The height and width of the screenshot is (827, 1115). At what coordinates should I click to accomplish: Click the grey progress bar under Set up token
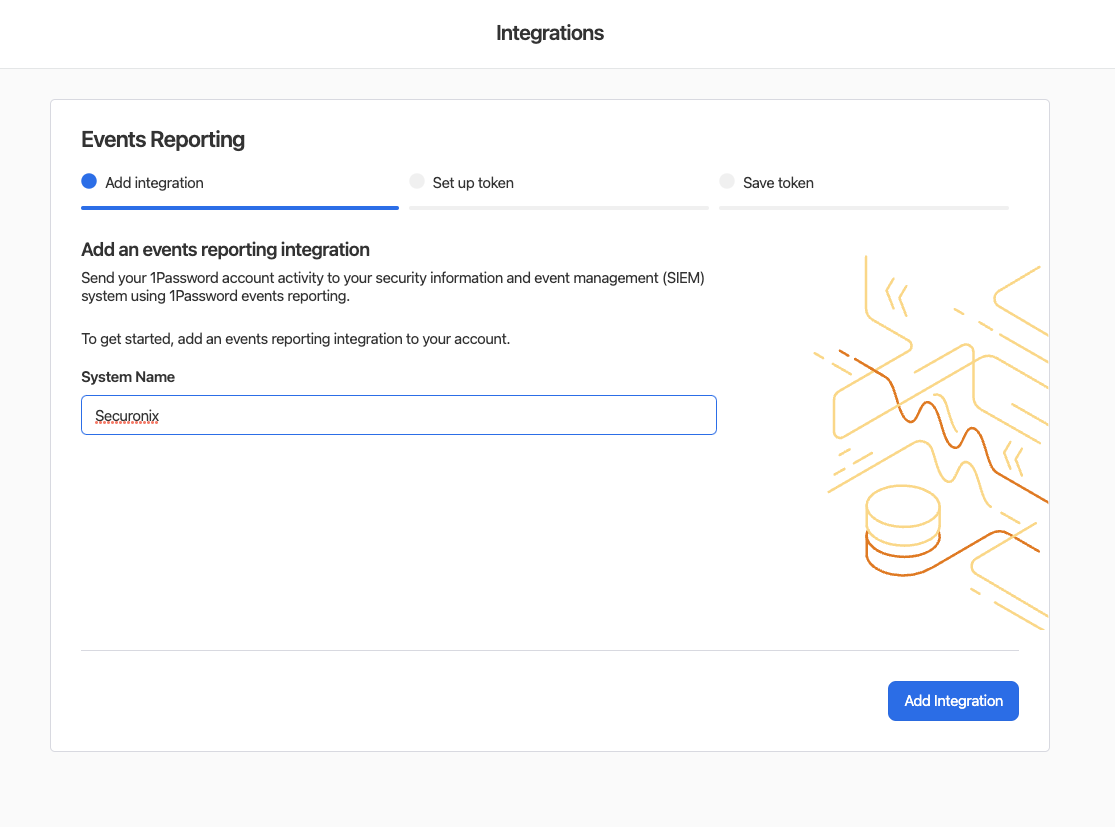click(x=558, y=207)
